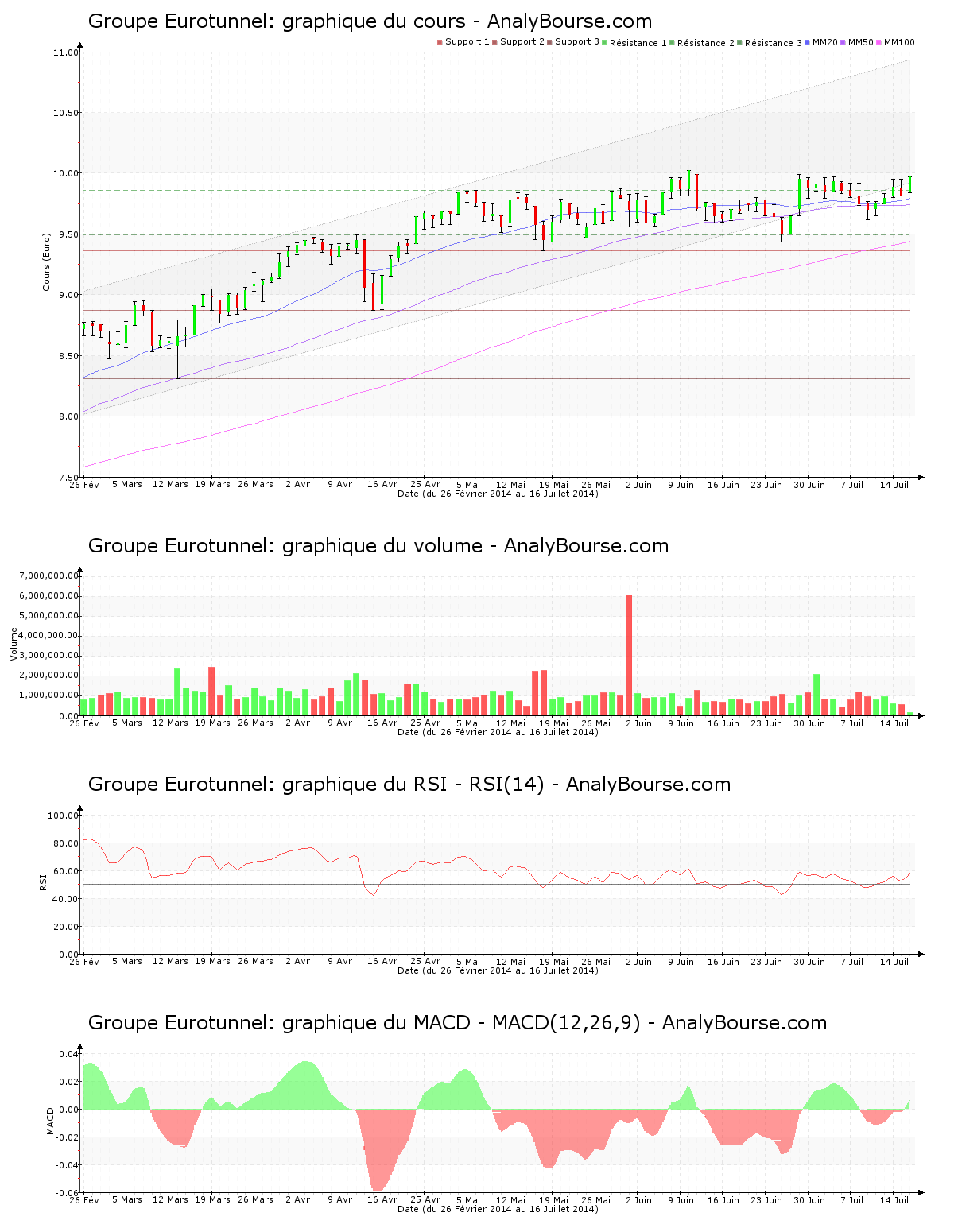Click the 10.50 tick on price axis

tap(66, 113)
